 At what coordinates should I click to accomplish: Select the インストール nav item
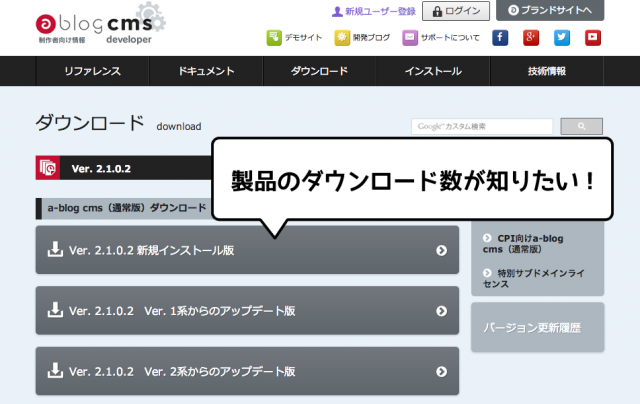pyautogui.click(x=433, y=71)
